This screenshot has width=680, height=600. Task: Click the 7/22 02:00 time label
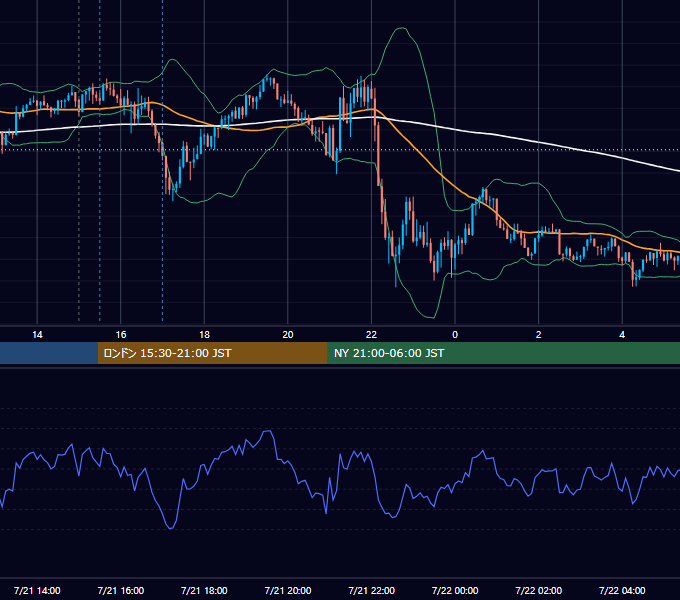(538, 590)
